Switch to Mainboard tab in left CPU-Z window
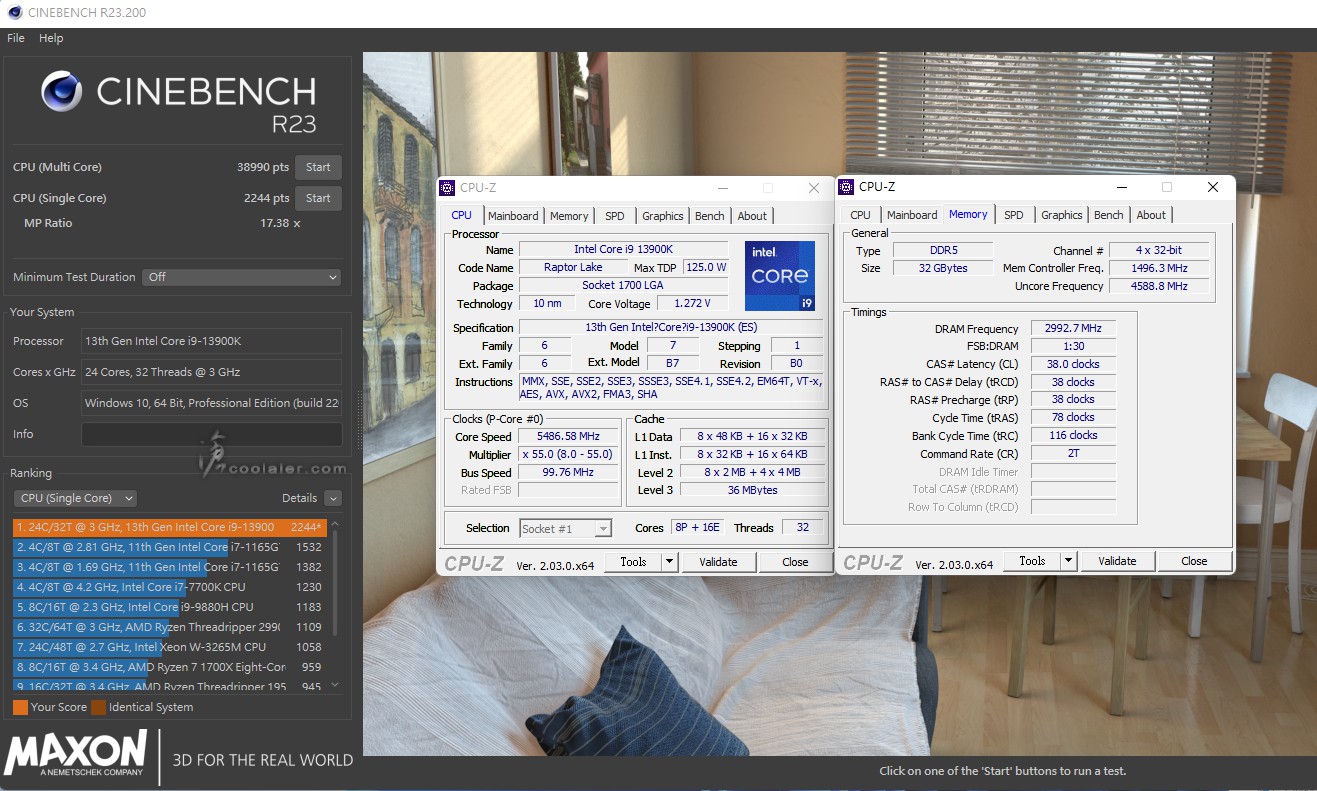The width and height of the screenshot is (1317, 791). coord(513,216)
